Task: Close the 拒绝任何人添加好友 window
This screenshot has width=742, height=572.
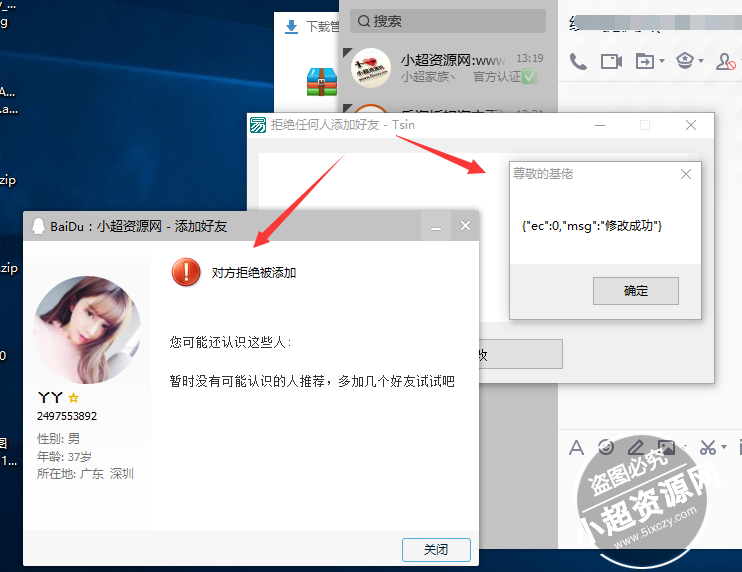Action: point(691,125)
